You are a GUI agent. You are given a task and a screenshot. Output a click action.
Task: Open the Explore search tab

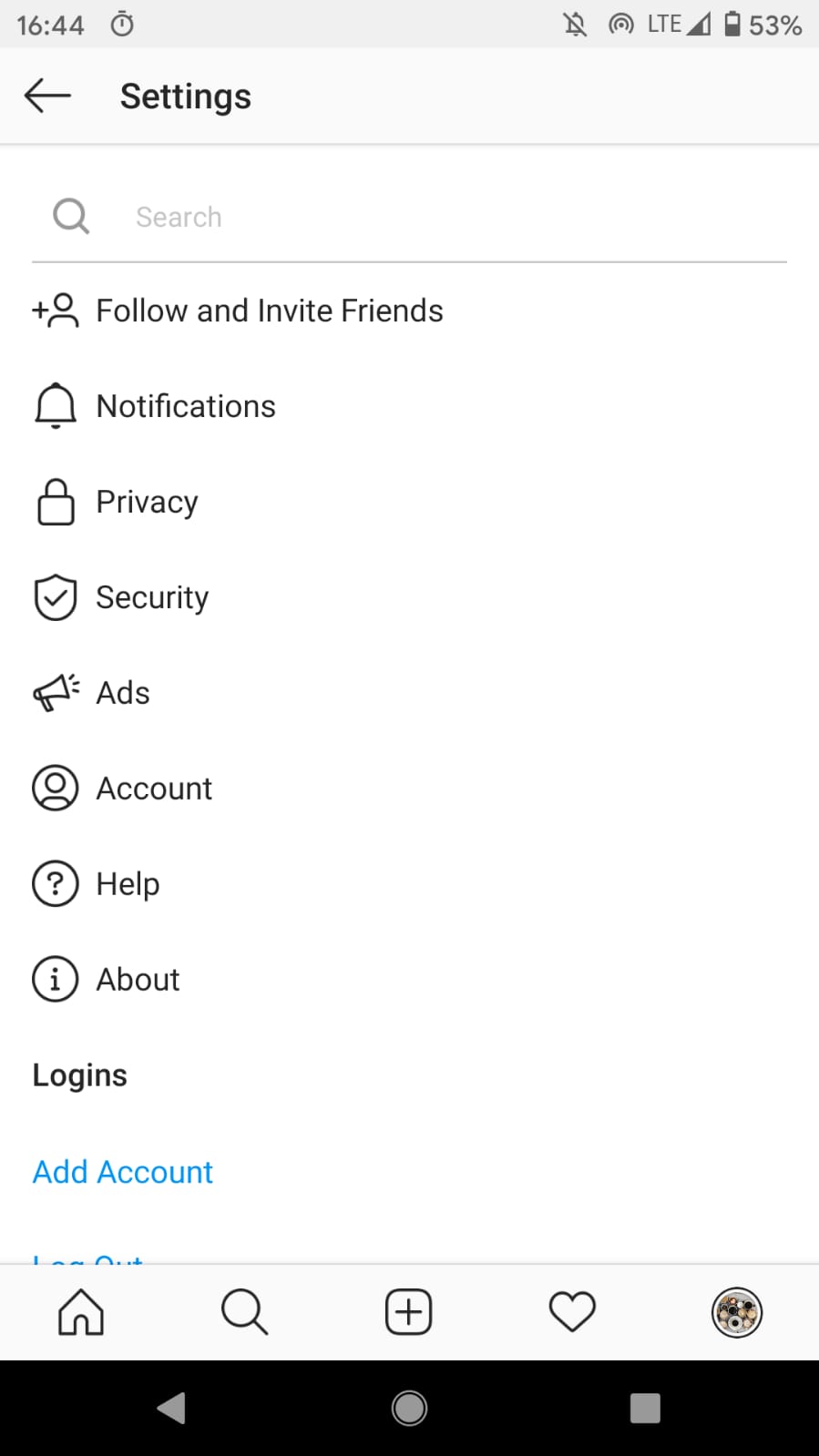[x=244, y=1312]
